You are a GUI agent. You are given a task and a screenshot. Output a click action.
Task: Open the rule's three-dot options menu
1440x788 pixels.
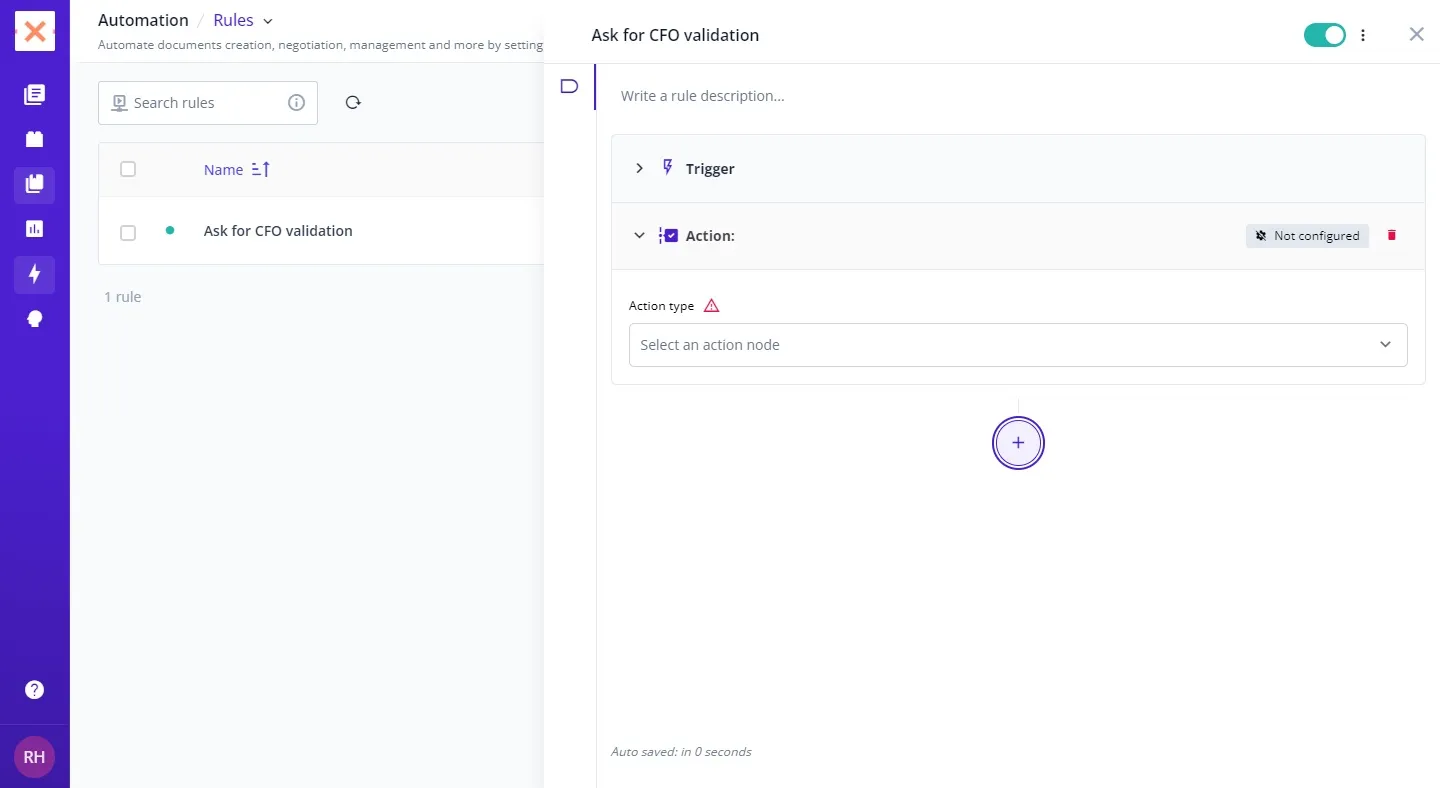point(1363,35)
